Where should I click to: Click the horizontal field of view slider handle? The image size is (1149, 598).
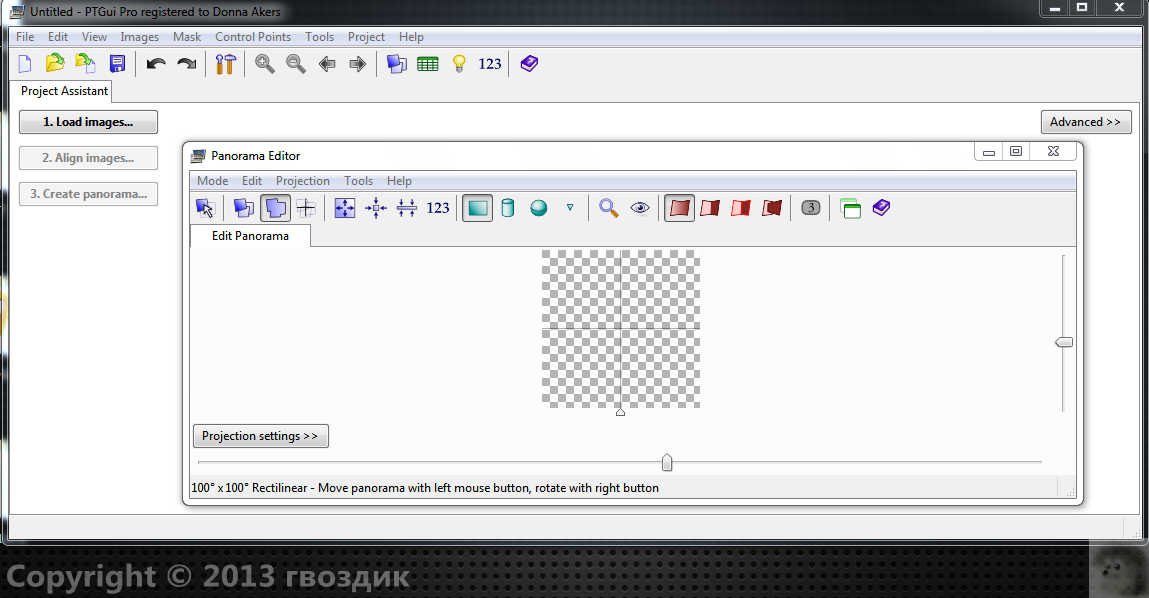coord(667,462)
